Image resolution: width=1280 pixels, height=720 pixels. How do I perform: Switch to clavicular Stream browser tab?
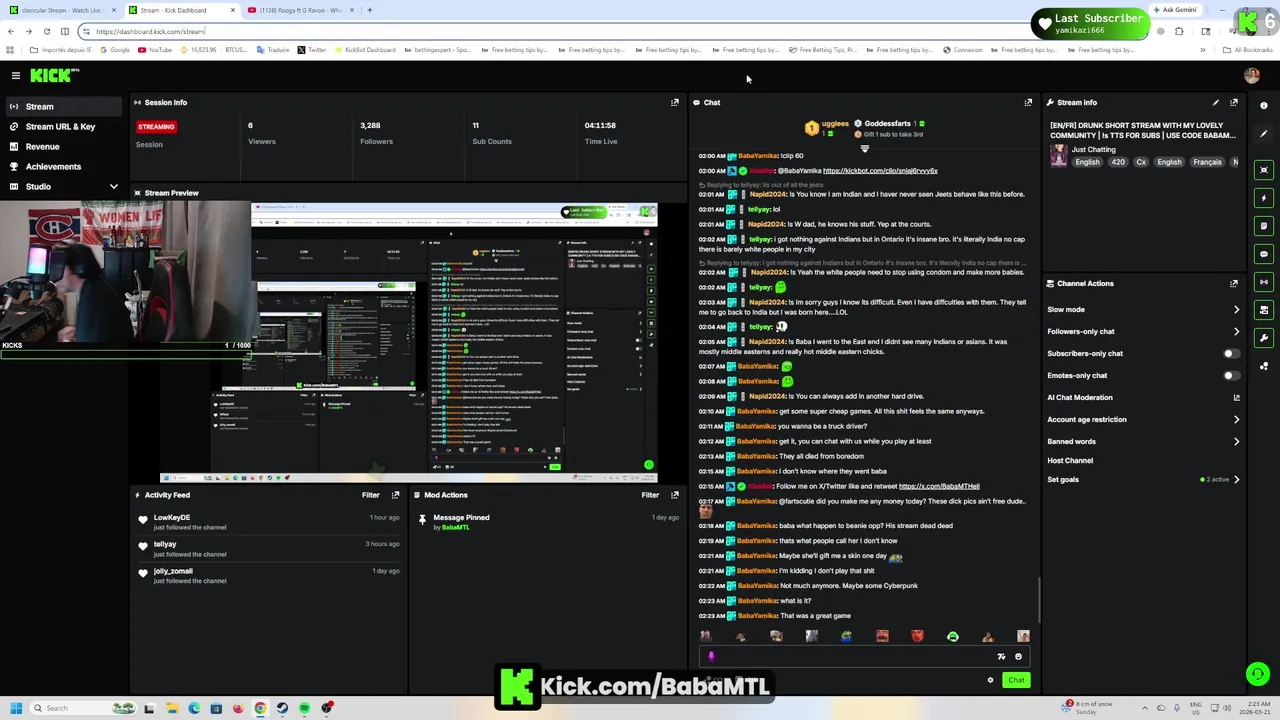coord(61,10)
